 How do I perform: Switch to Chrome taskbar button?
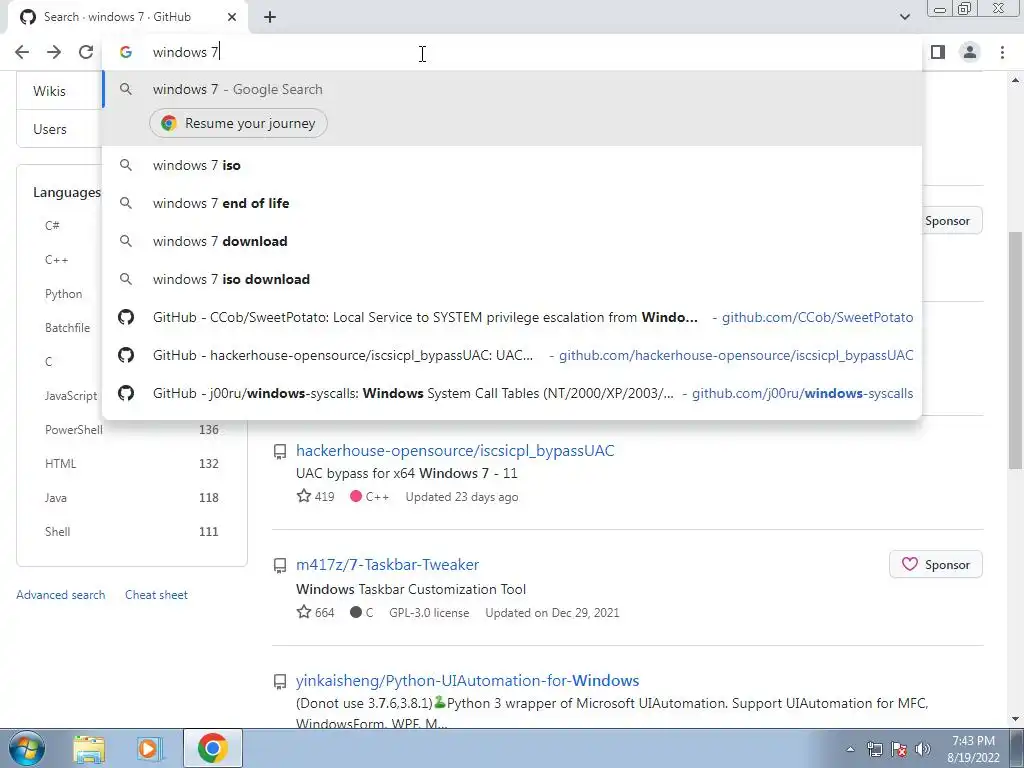(212, 748)
